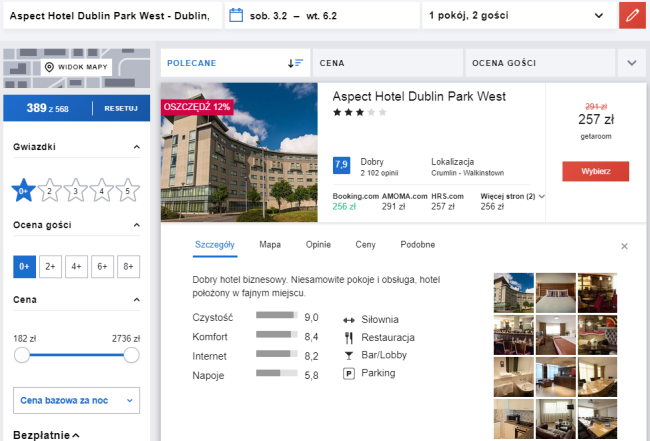
Task: Switch to the Ceny tab
Action: (x=365, y=245)
